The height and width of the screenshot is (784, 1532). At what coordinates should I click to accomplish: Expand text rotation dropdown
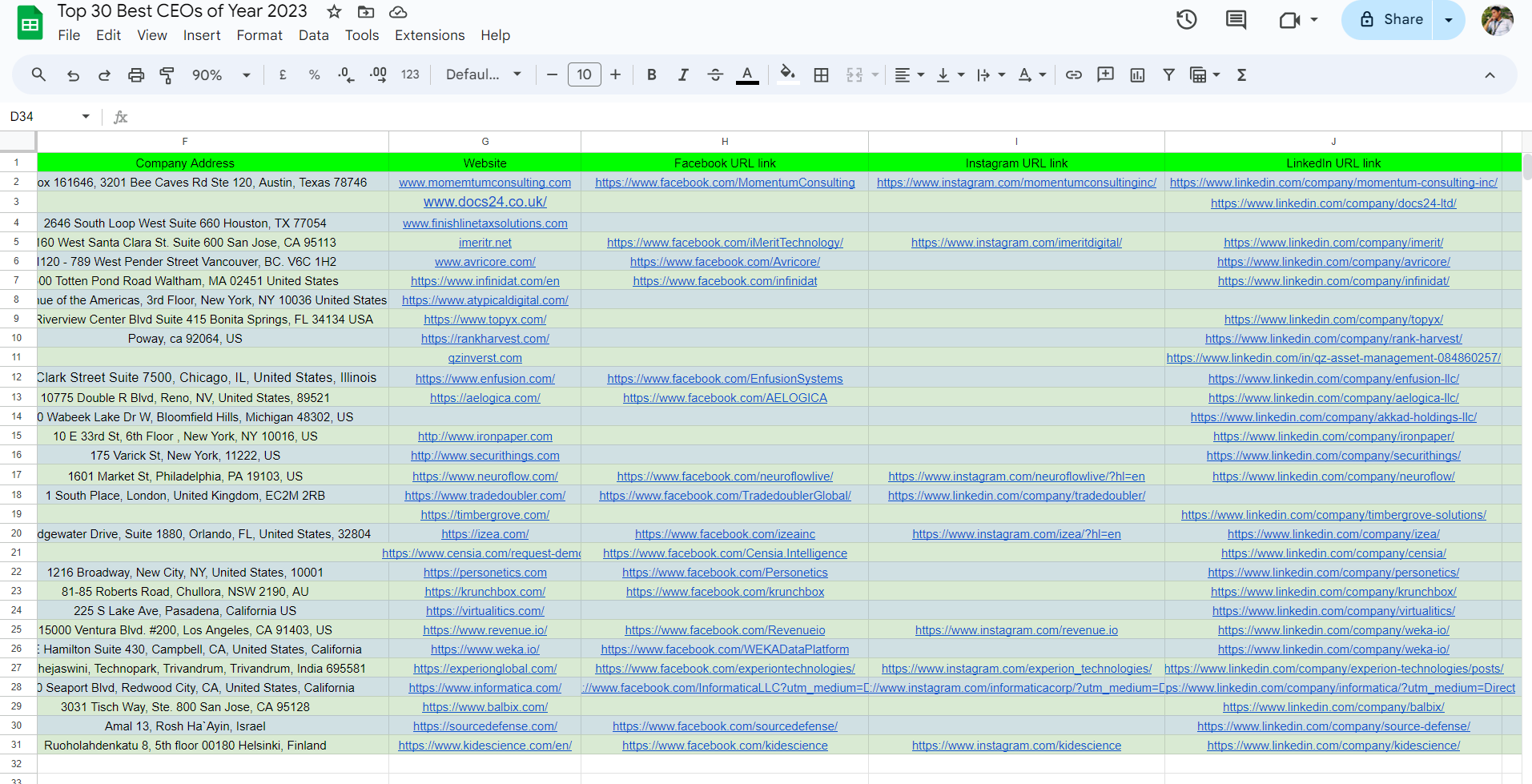[x=1043, y=75]
